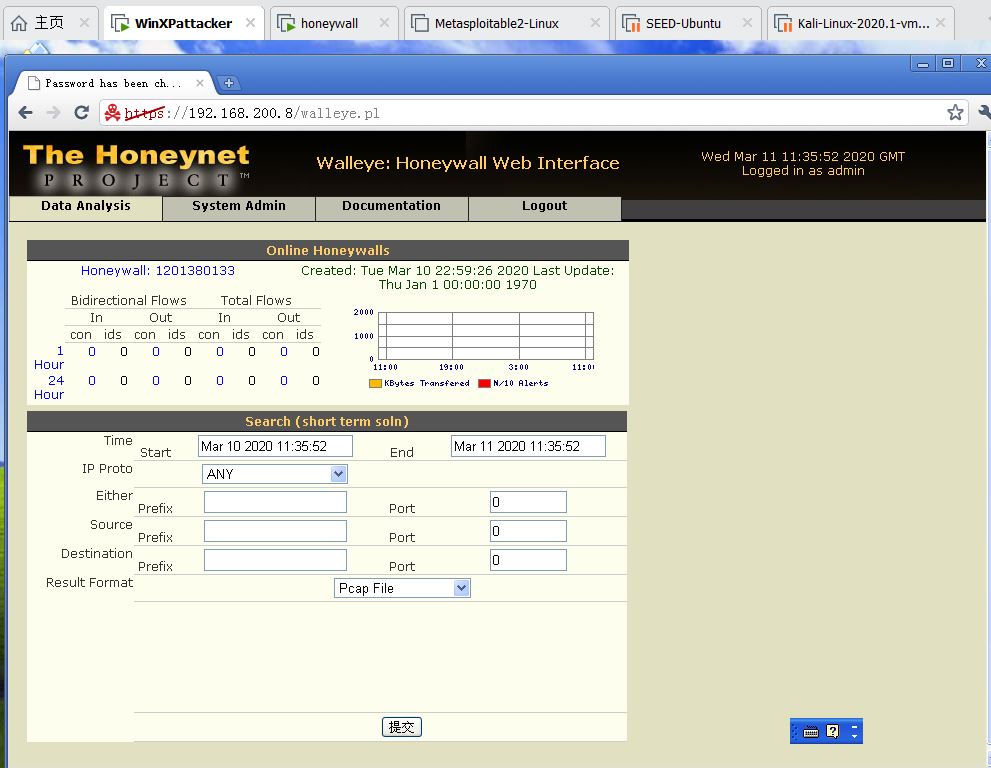This screenshot has width=991, height=768.
Task: Expand the IP Proto ANY dropdown
Action: coord(274,474)
